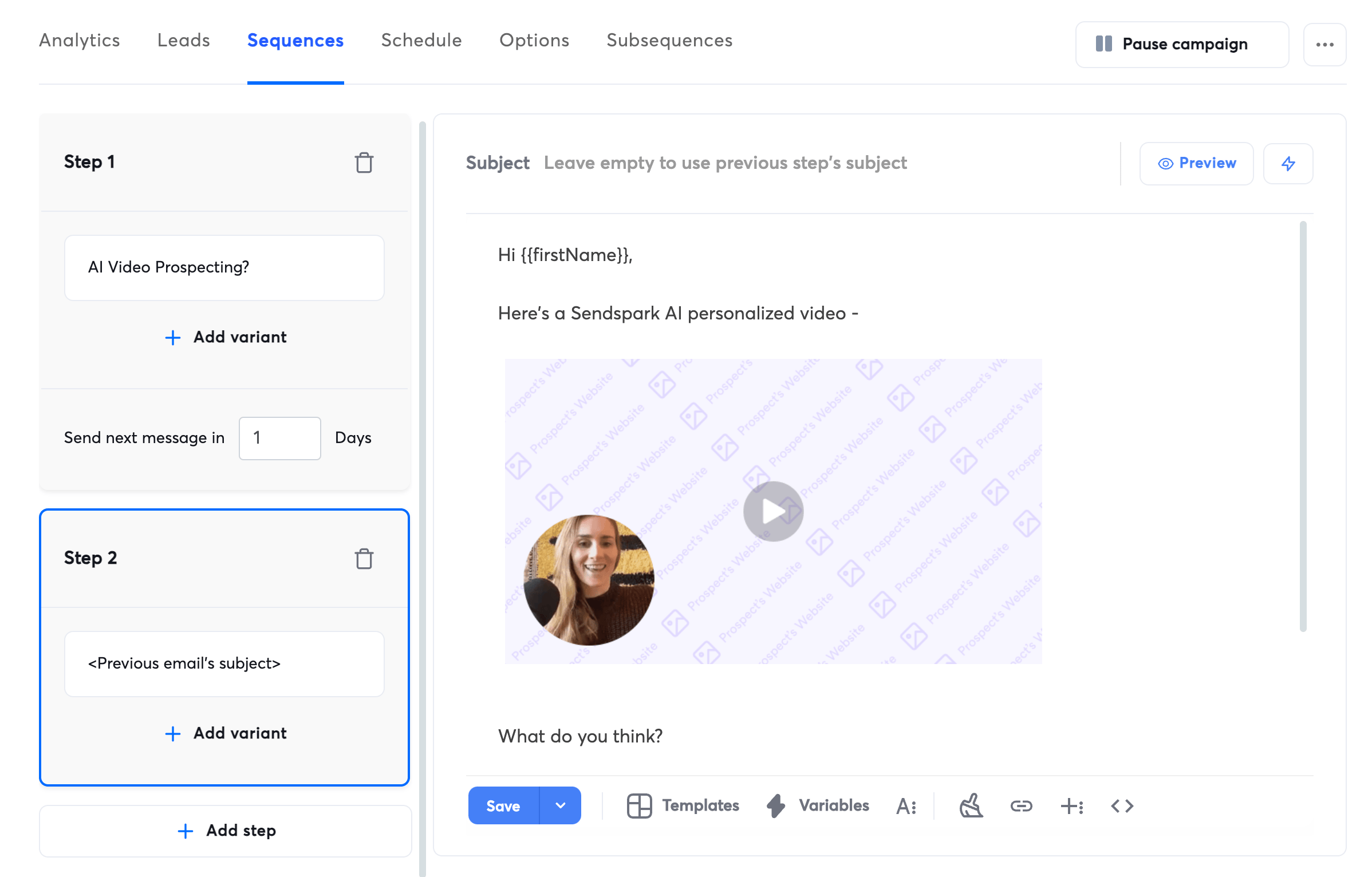Play the embedded Sendspark video
Screen dimensions: 1372x877
point(773,511)
